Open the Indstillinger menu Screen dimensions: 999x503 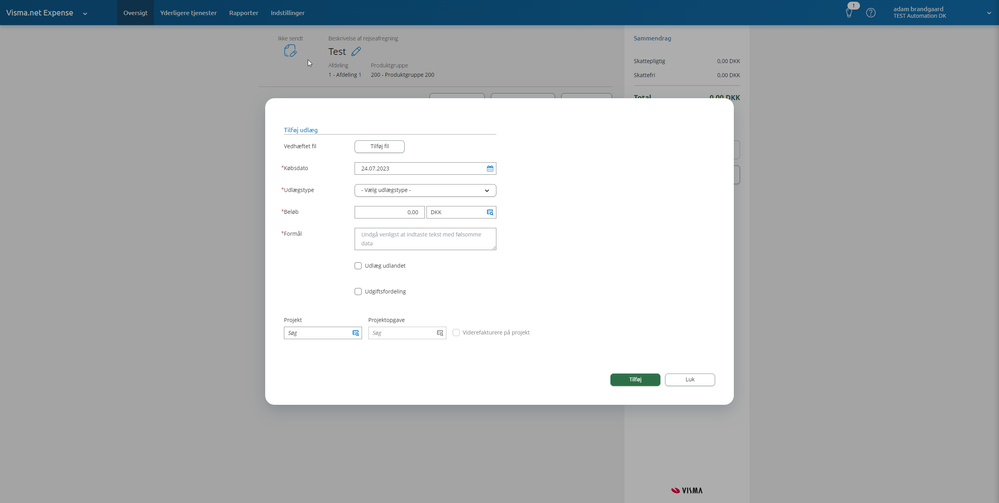(287, 13)
